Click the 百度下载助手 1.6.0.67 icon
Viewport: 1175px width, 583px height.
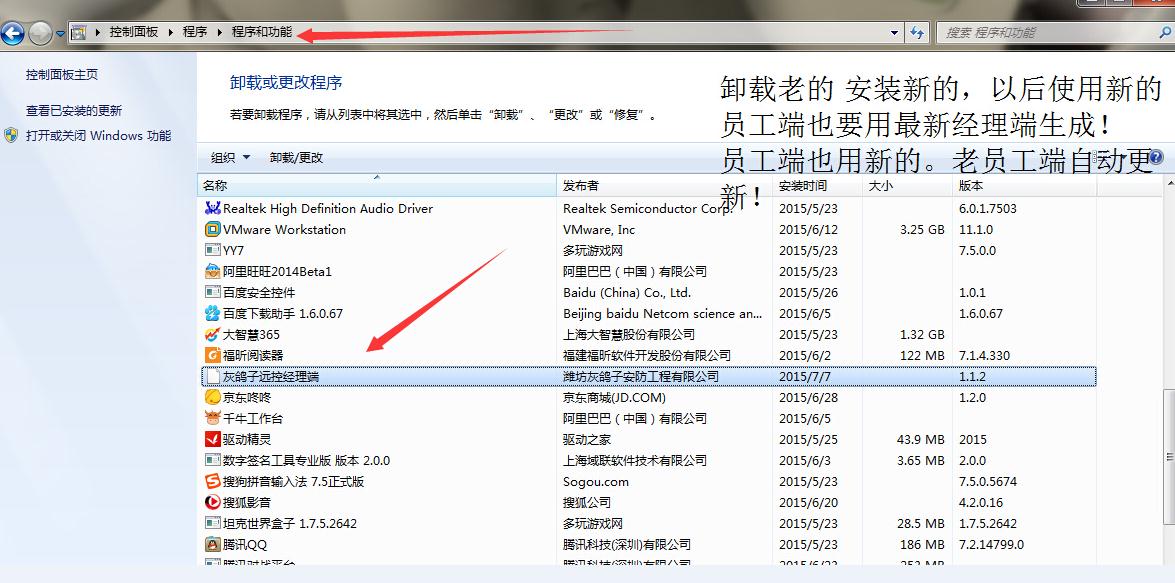tap(213, 313)
